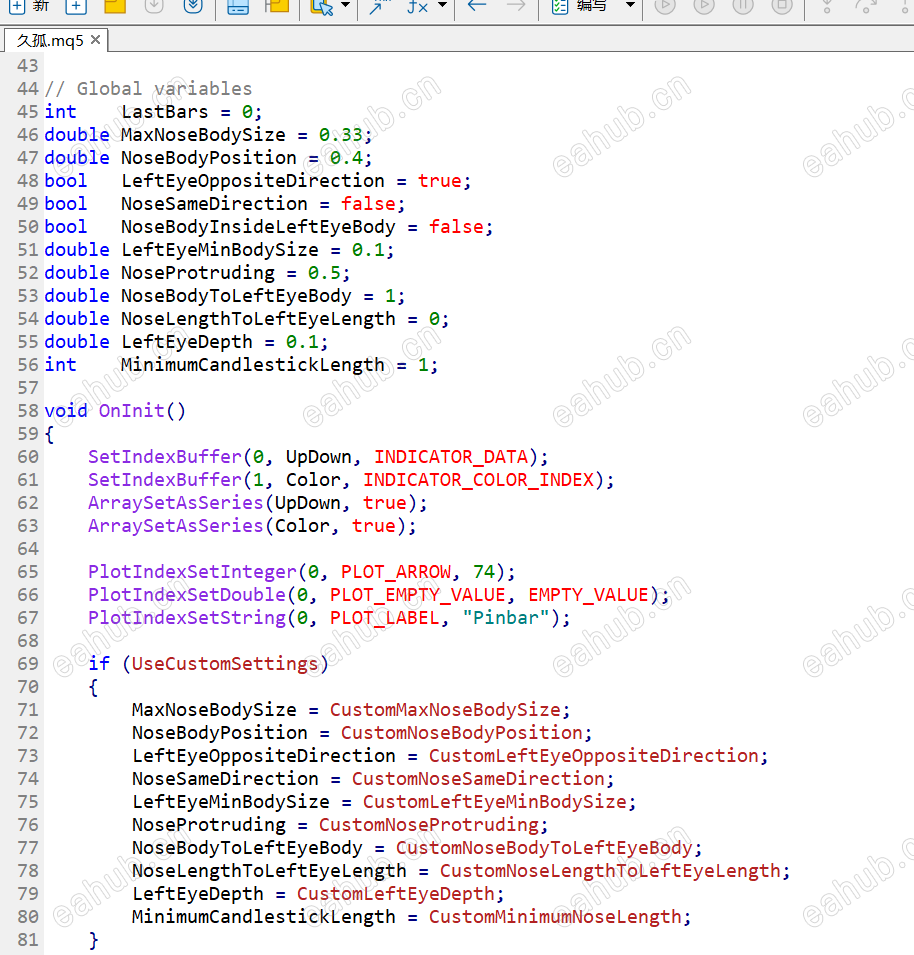Click 'MaxNoseBodySize' on line 46
This screenshot has width=914, height=955.
[x=203, y=135]
